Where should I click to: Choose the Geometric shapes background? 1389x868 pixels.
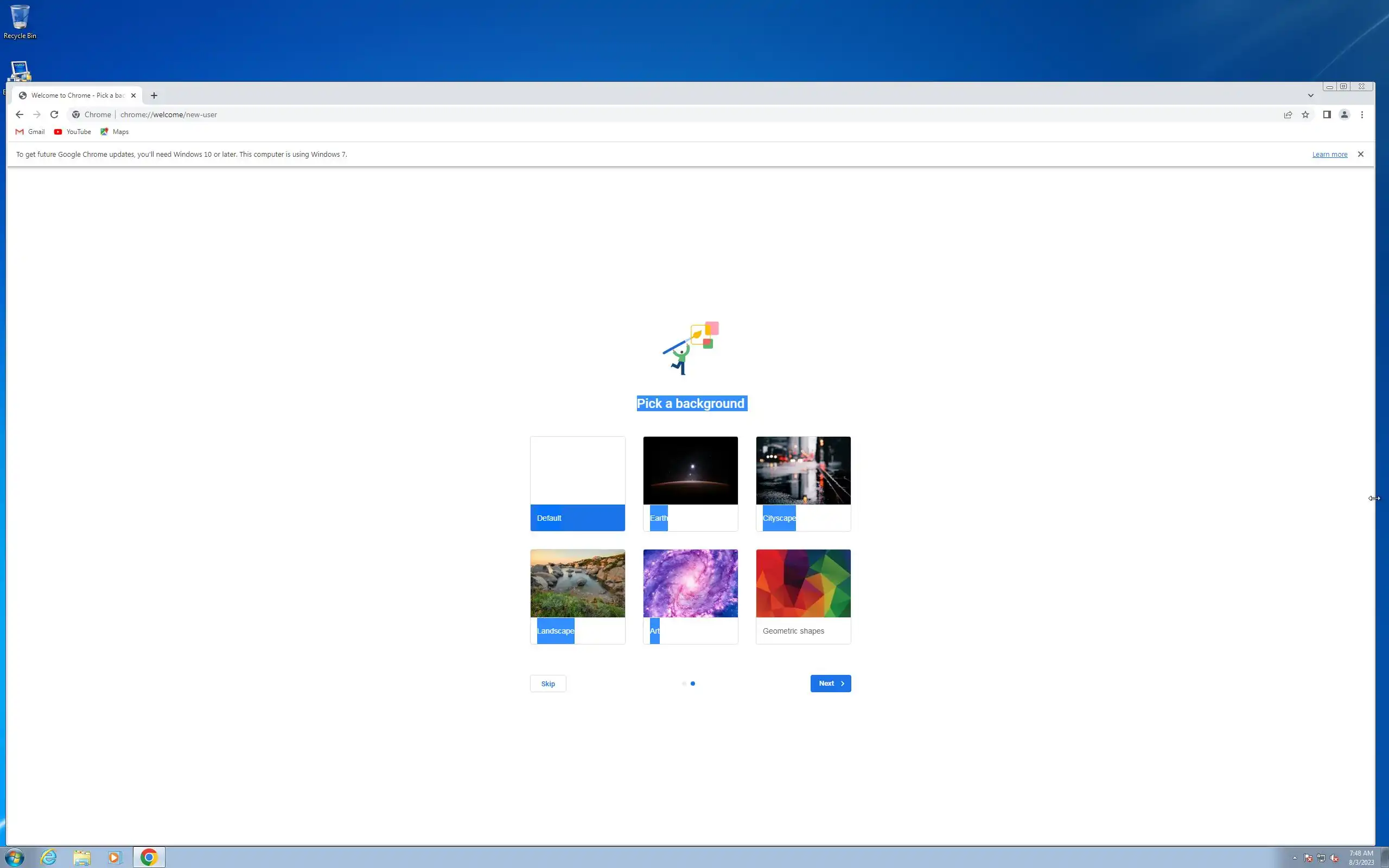tap(803, 596)
